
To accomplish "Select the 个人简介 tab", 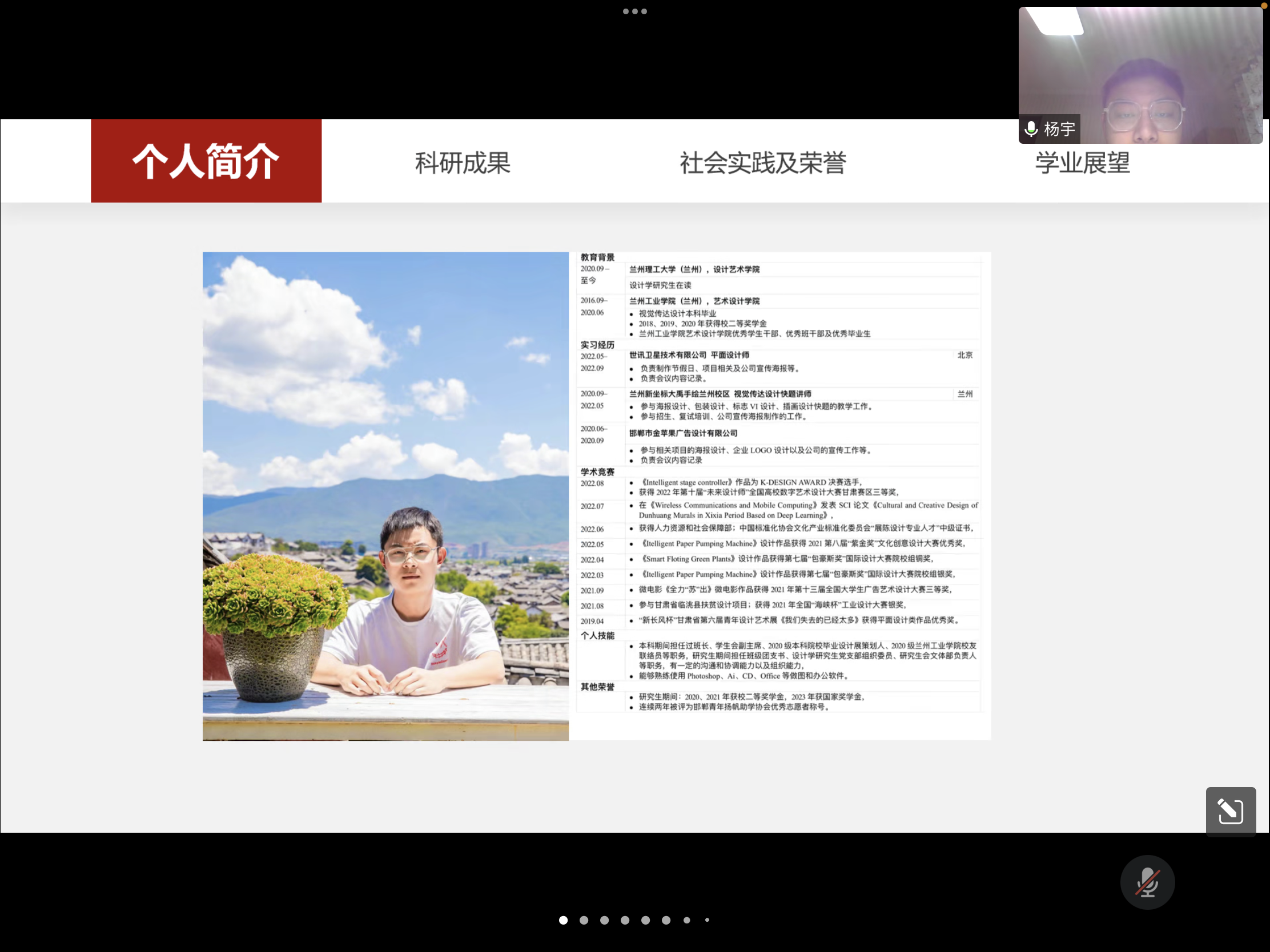I will (206, 162).
